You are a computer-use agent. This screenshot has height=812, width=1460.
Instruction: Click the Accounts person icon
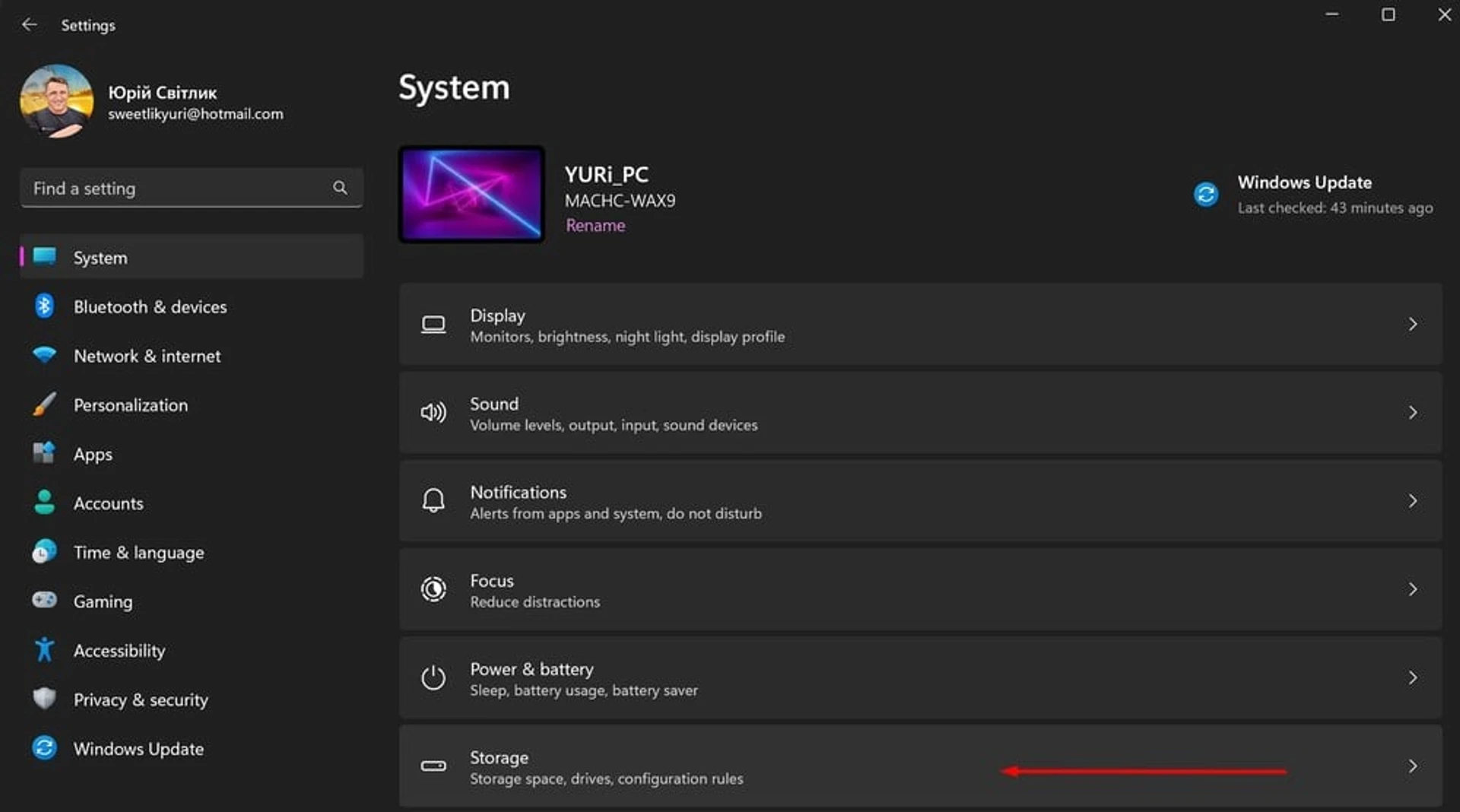tap(44, 503)
